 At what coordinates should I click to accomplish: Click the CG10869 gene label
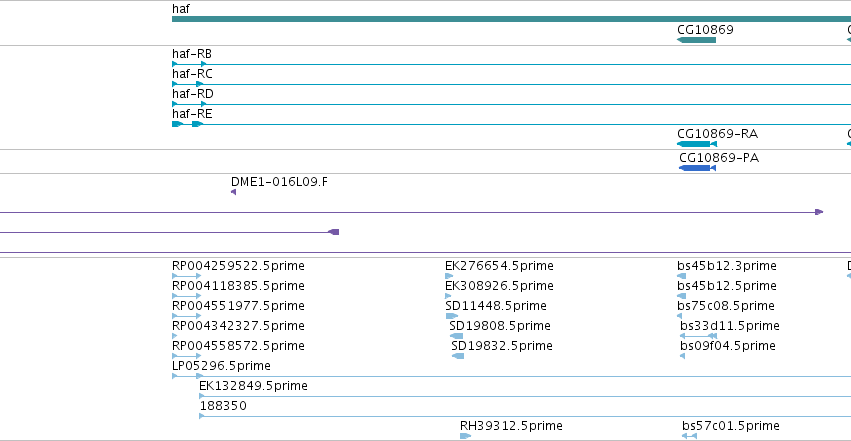tap(705, 30)
